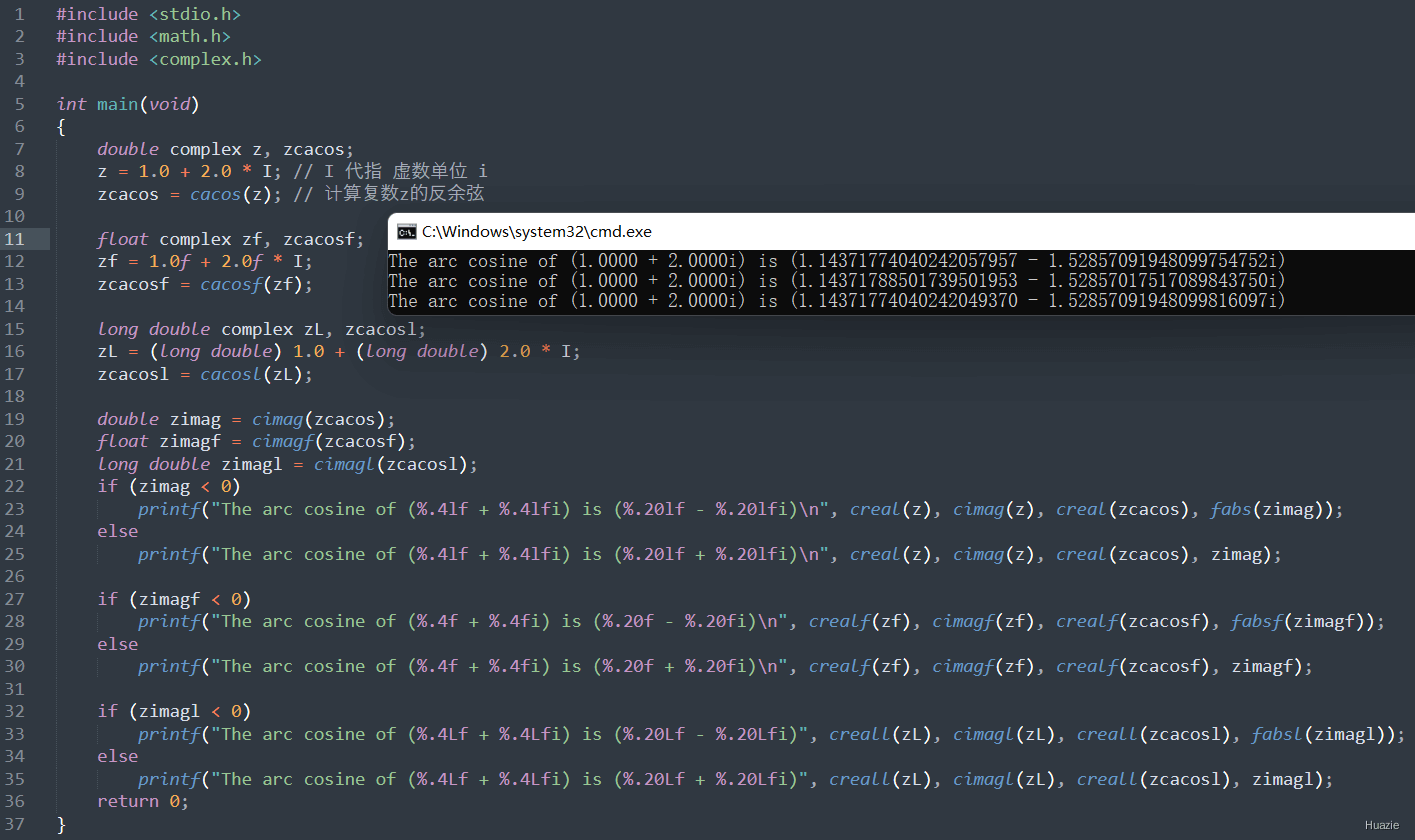Click the "if (zimagl < 0)" condition
Screen dimensions: 1415x840
pyautogui.click(x=174, y=711)
